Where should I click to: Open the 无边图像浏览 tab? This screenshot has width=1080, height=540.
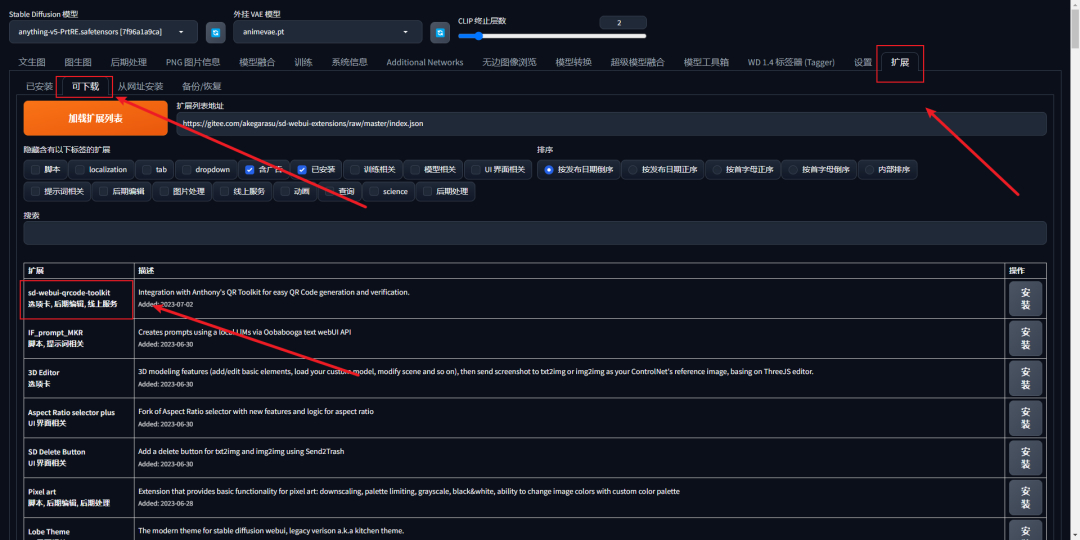509,62
